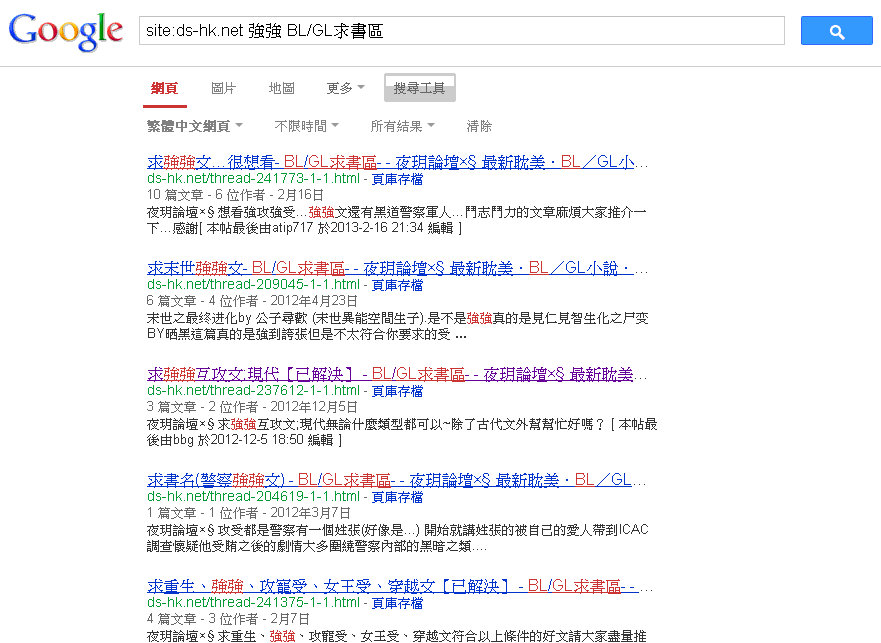Open 頁庫存檔 for thread-204619
Image resolution: width=881 pixels, height=643 pixels.
397,497
